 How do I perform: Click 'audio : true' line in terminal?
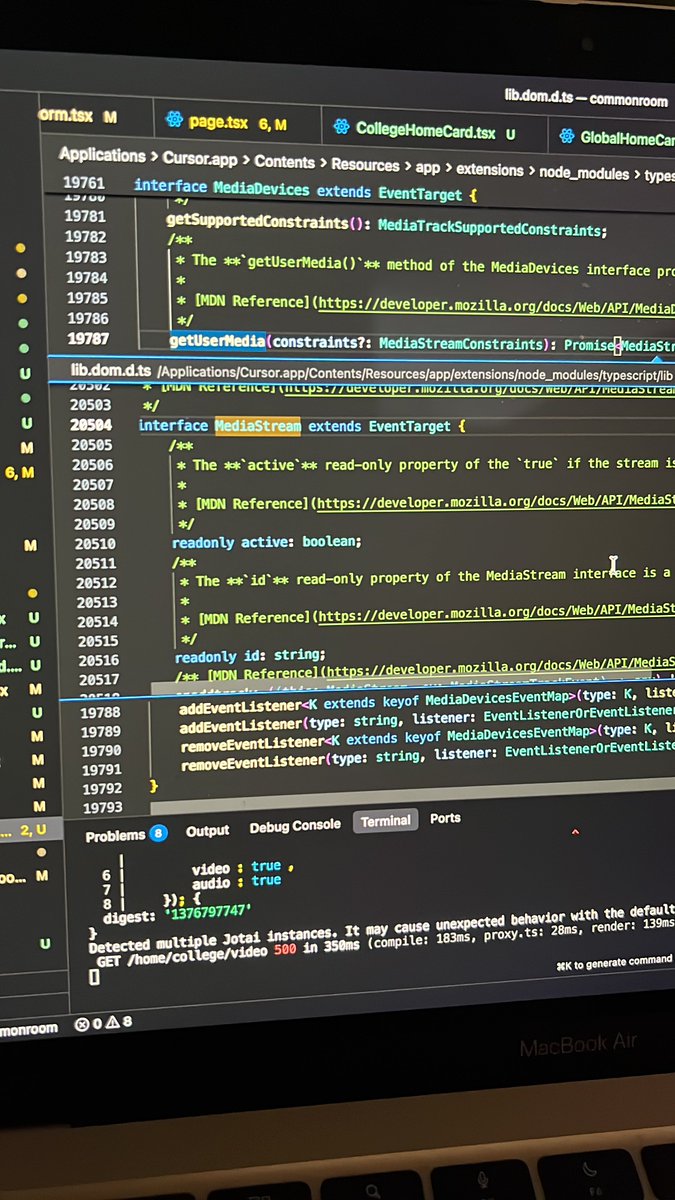(x=236, y=881)
